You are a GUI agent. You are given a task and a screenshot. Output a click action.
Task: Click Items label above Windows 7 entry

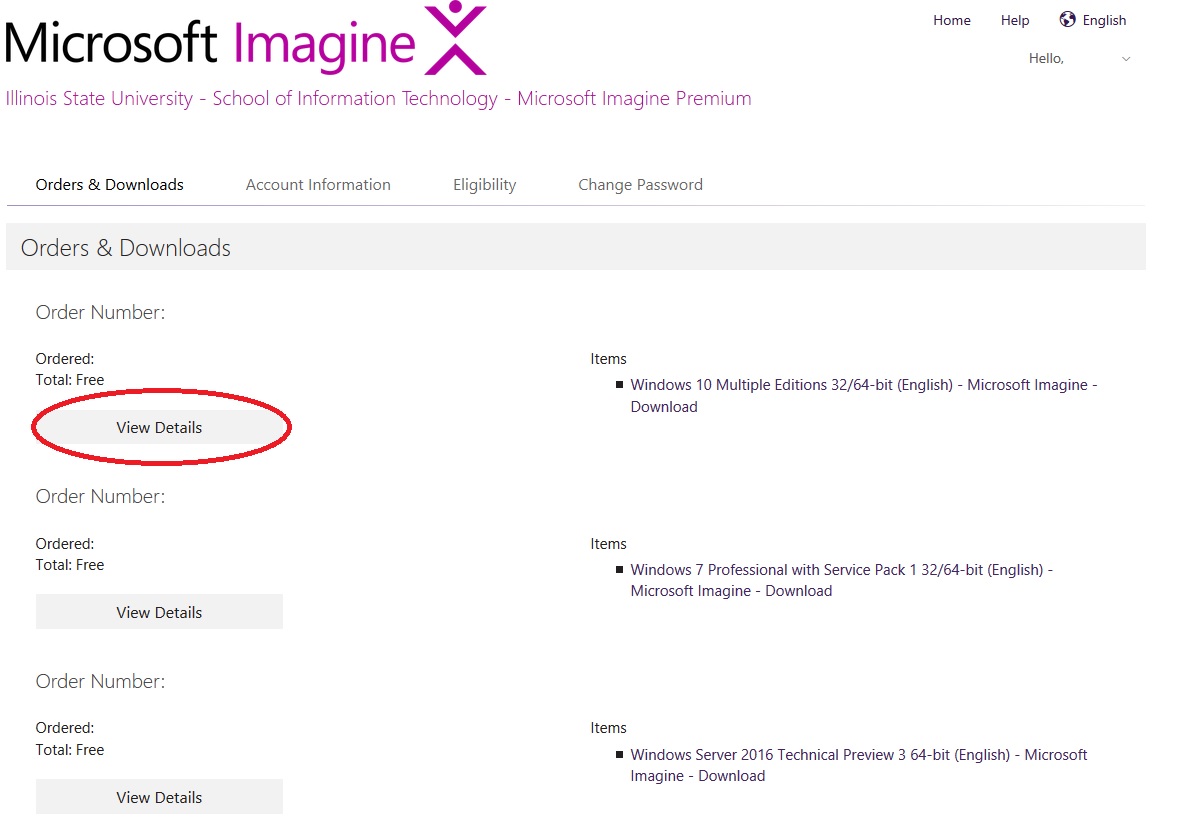[x=608, y=544]
